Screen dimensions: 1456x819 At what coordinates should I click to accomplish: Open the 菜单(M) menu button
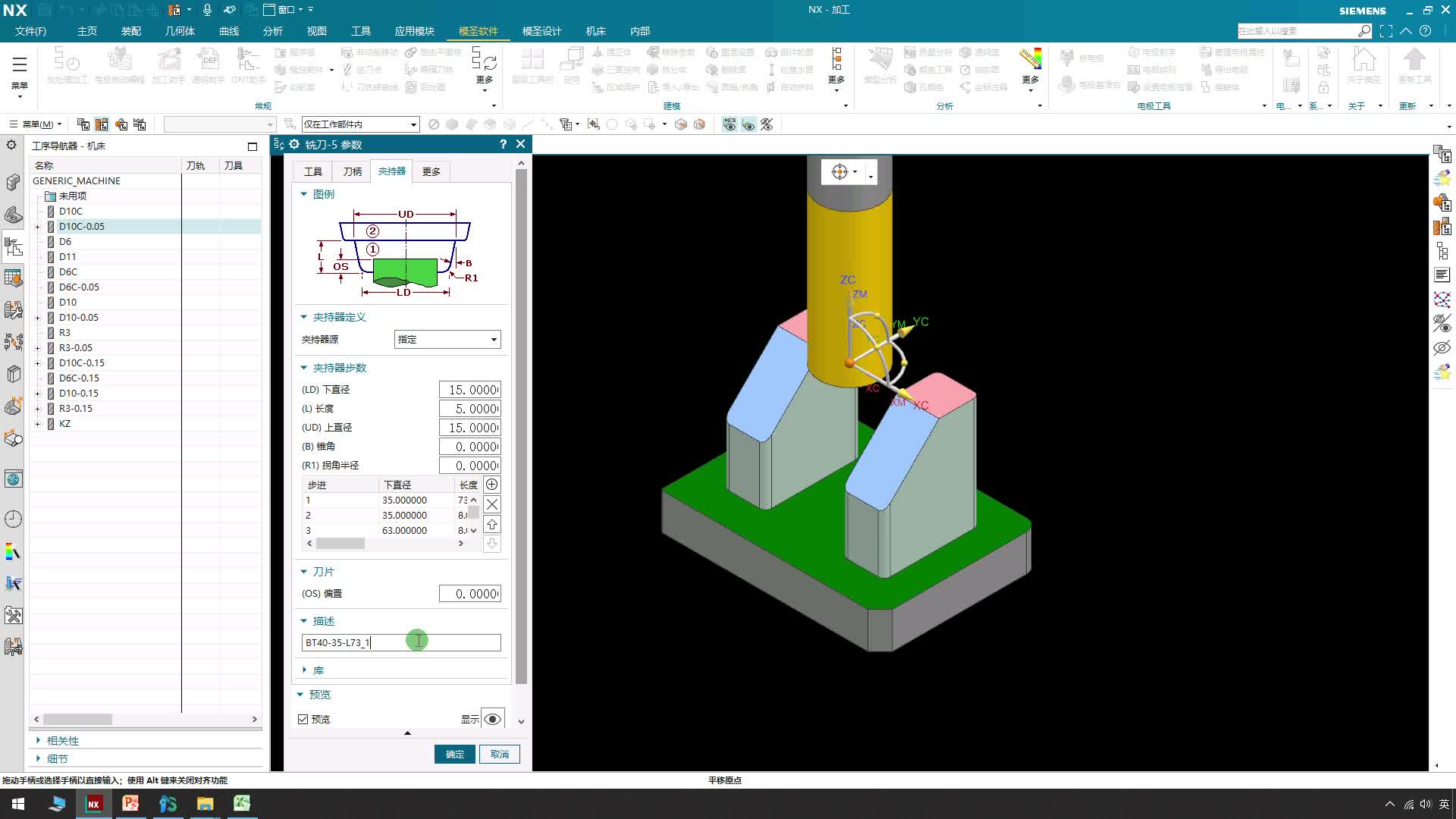[x=36, y=124]
